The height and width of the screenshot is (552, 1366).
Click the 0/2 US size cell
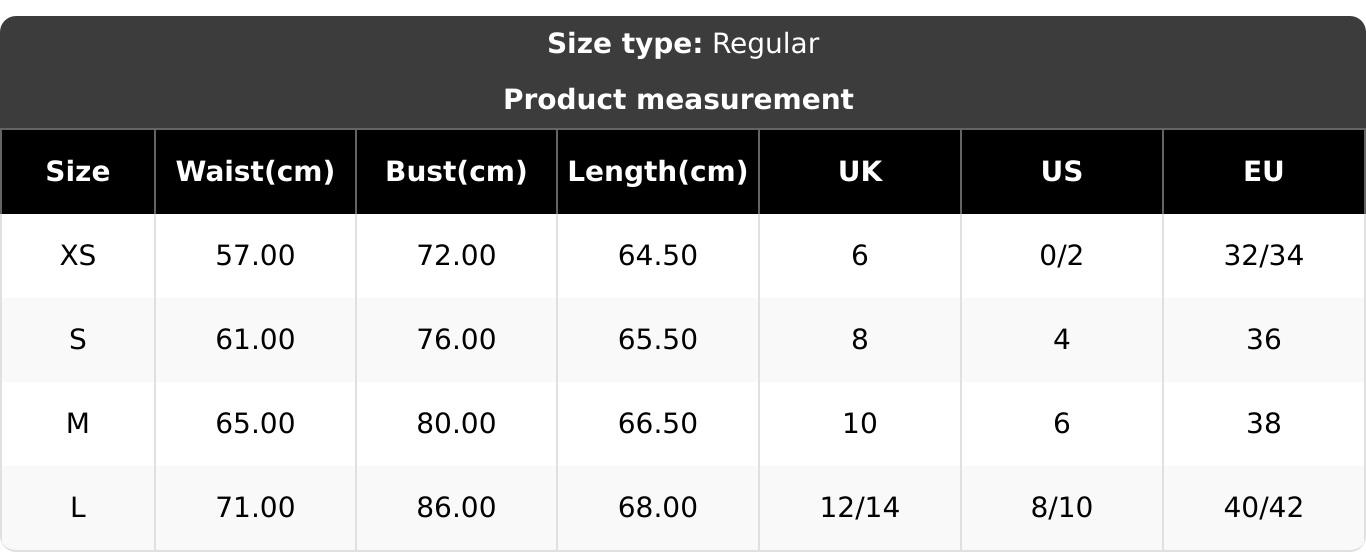coord(1062,256)
